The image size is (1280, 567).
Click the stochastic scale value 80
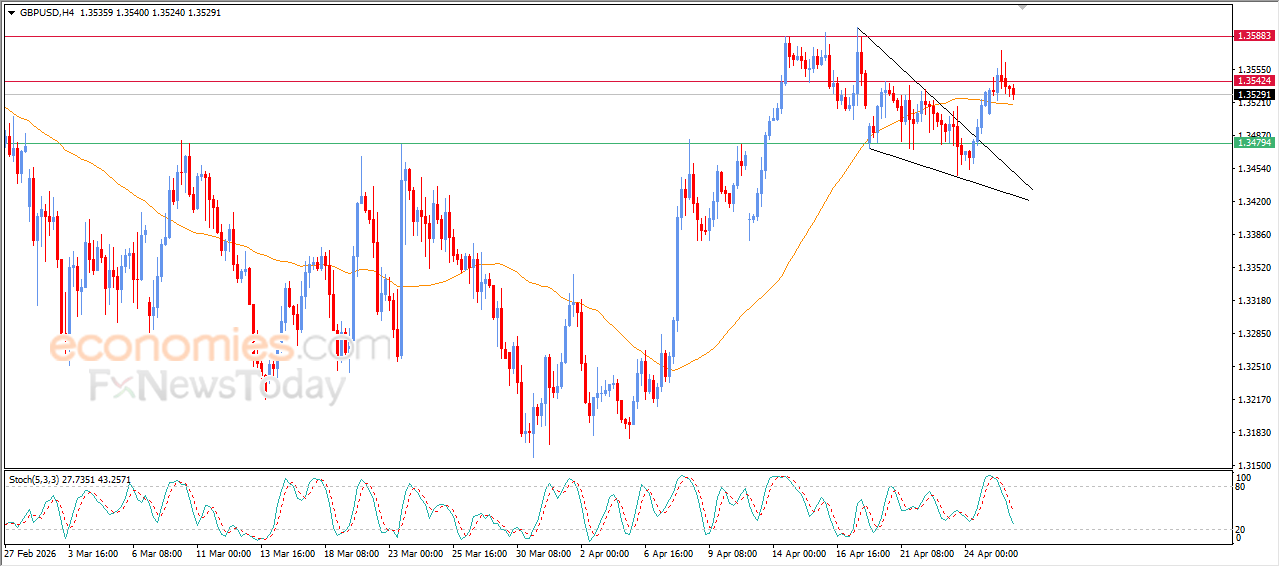(1241, 489)
